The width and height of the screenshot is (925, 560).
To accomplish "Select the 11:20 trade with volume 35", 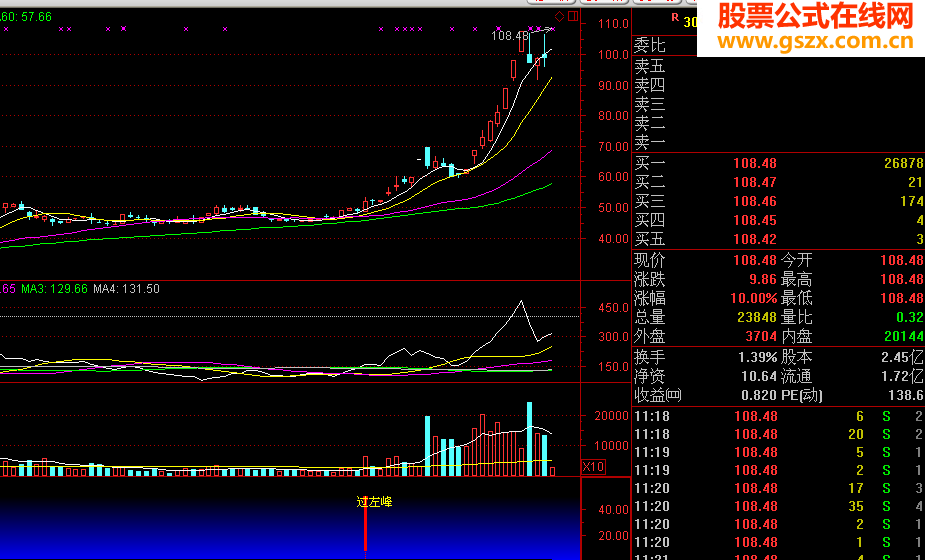I will pos(779,506).
